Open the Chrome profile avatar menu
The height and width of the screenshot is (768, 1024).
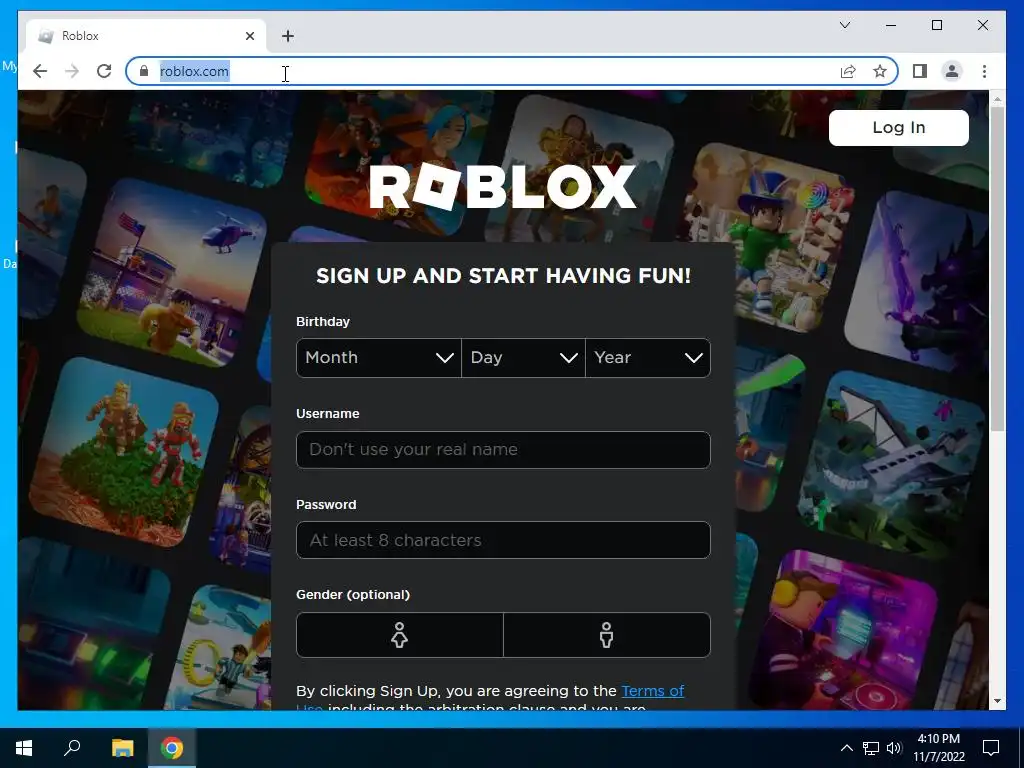(952, 71)
